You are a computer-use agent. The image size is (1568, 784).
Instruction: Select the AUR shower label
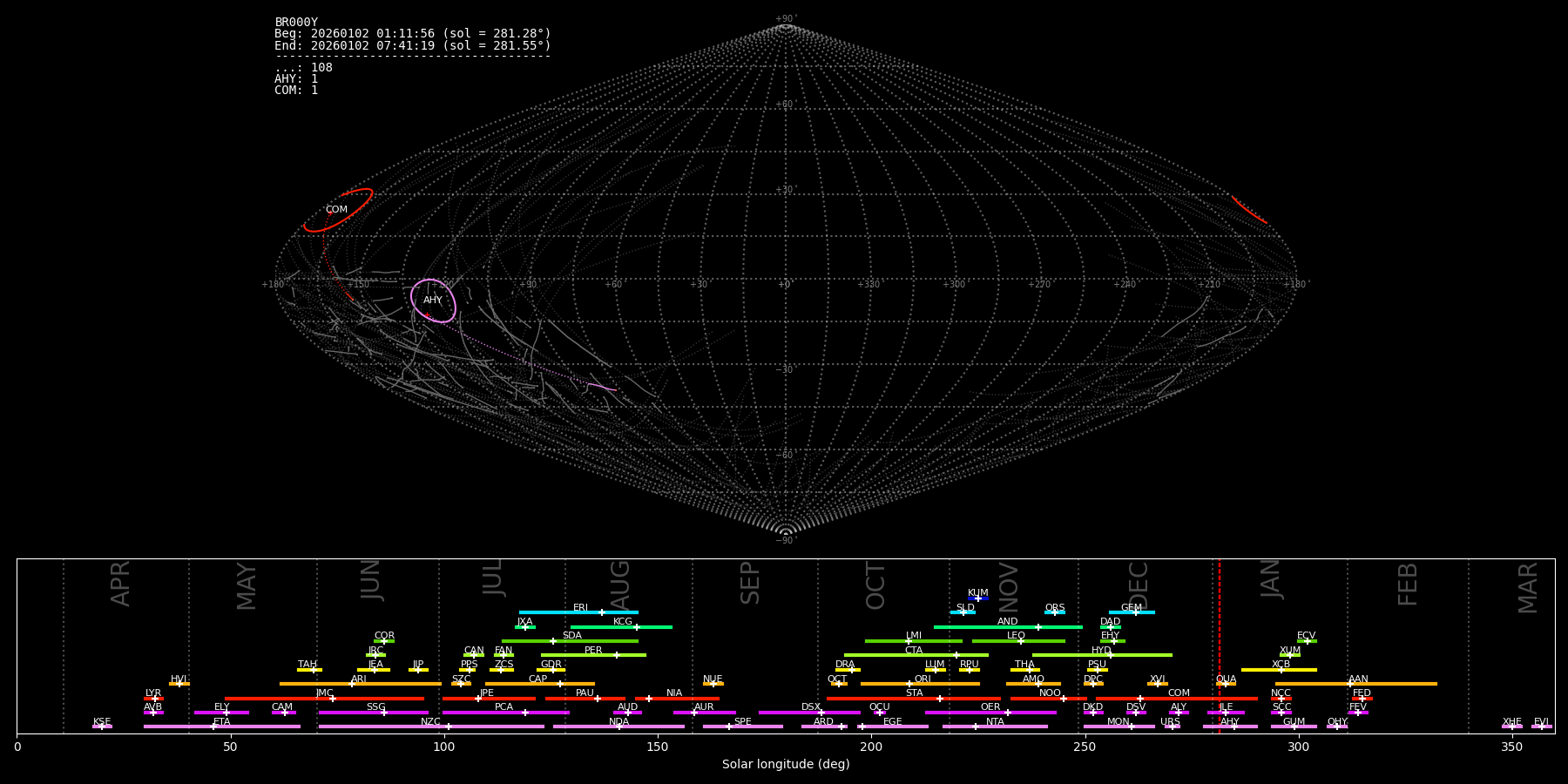pos(704,707)
